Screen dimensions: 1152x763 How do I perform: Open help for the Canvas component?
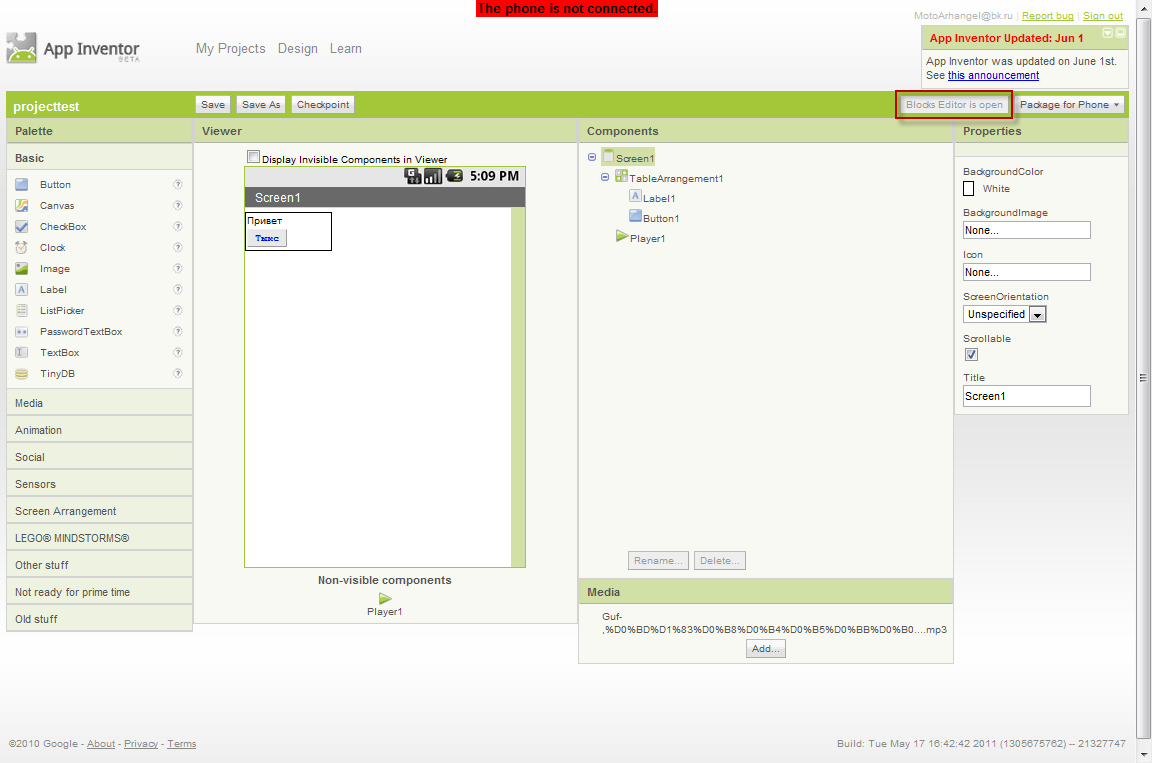click(178, 205)
